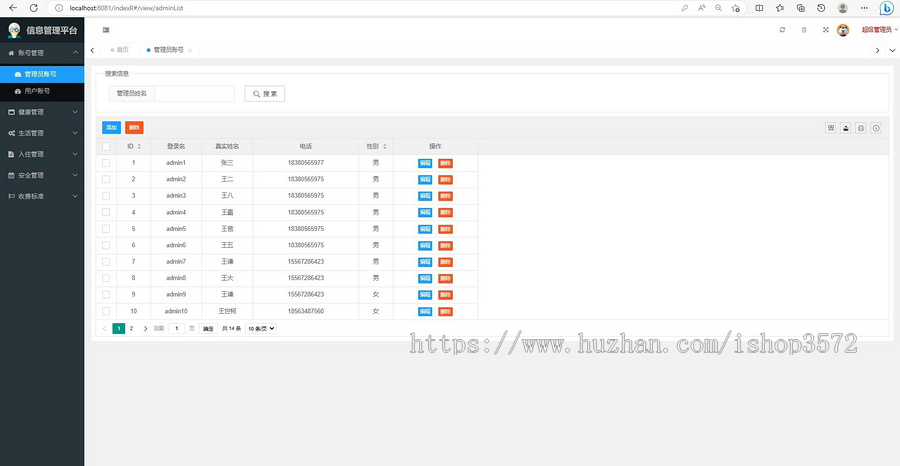Screen dimensions: 900x466
Task: Click the refresh icon in the page header
Action: click(x=782, y=30)
